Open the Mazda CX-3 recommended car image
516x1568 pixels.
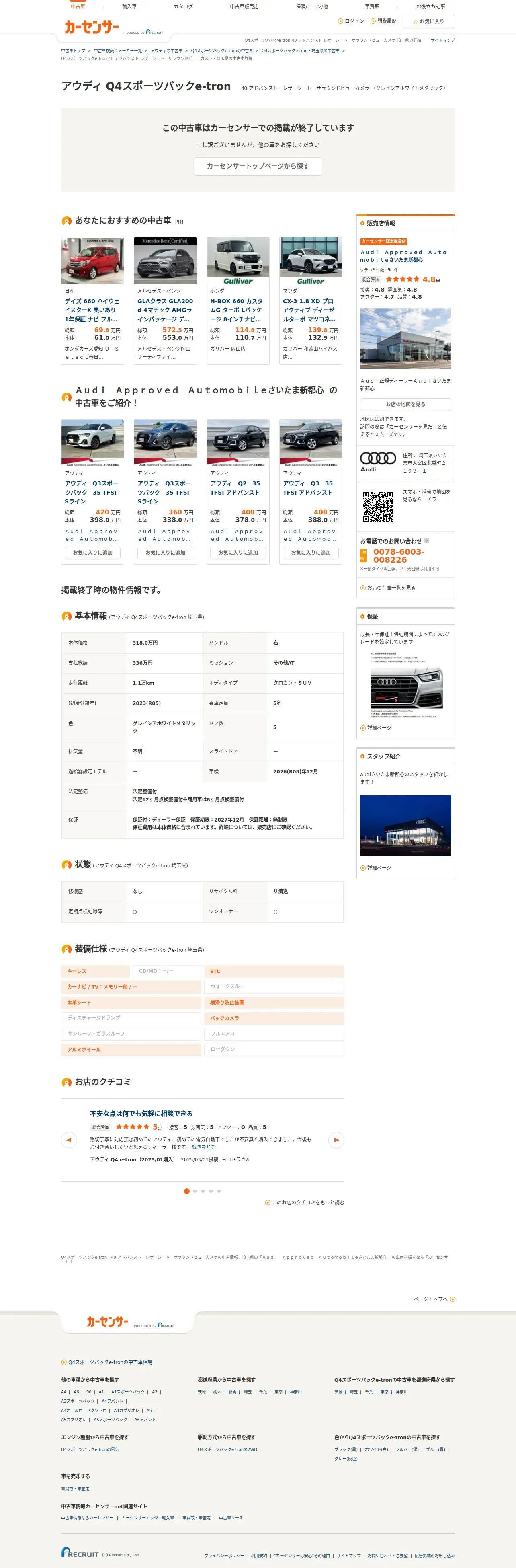pos(310,261)
